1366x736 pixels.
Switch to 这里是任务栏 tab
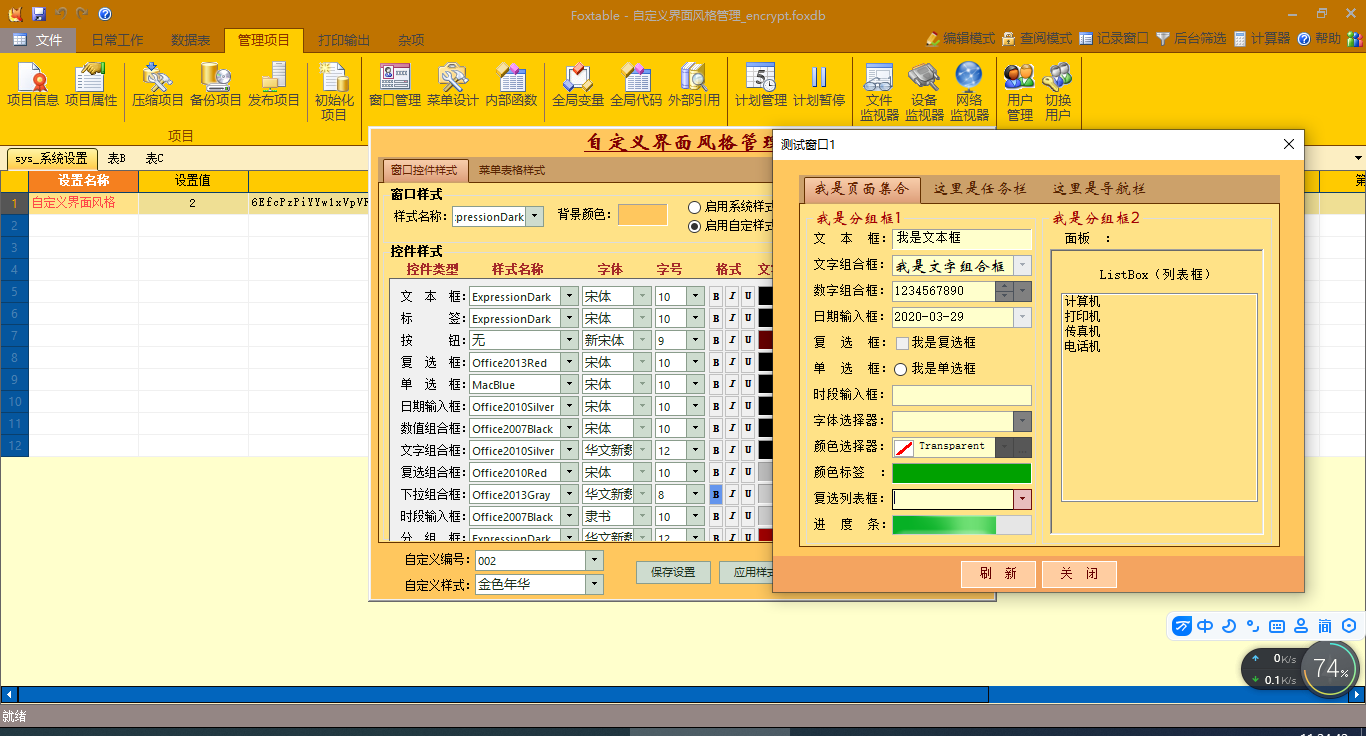click(980, 188)
